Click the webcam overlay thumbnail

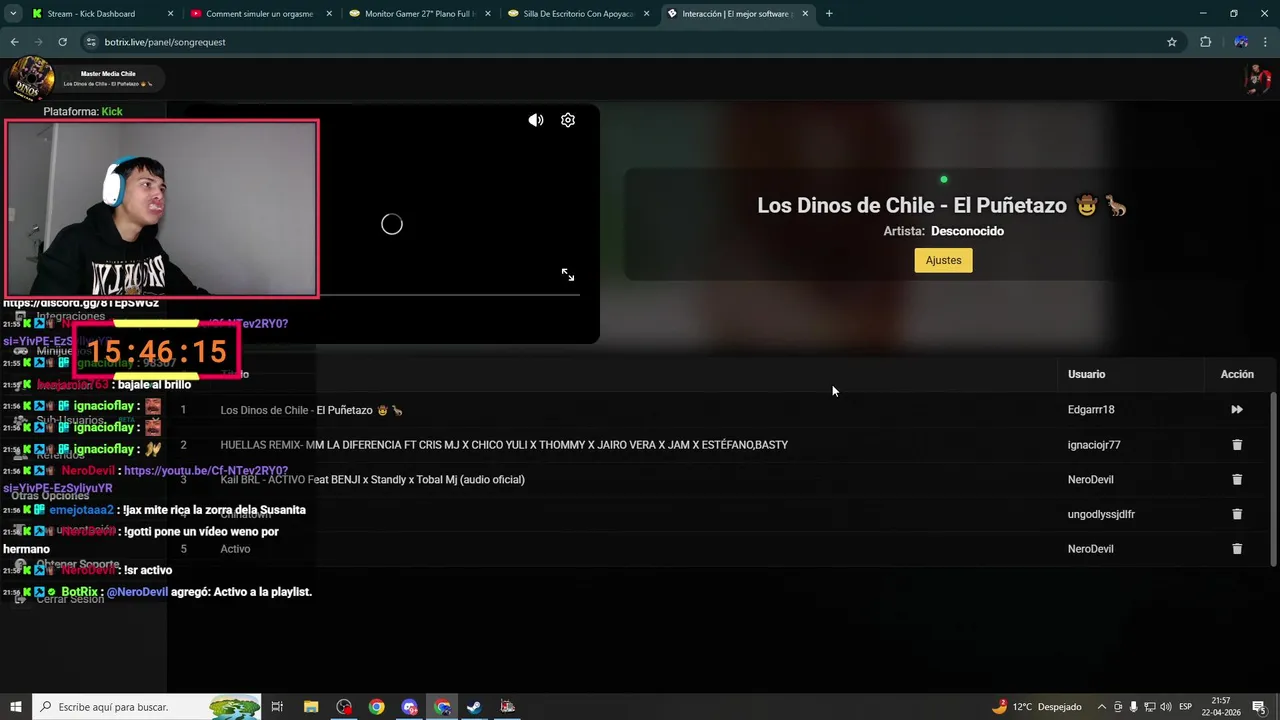tap(162, 209)
